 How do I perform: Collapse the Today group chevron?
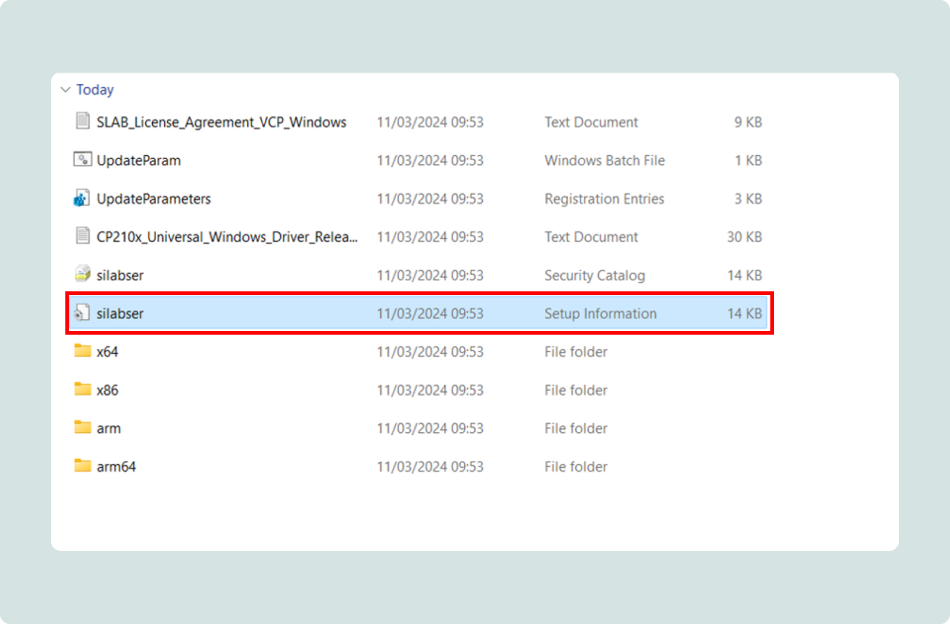(x=65, y=90)
